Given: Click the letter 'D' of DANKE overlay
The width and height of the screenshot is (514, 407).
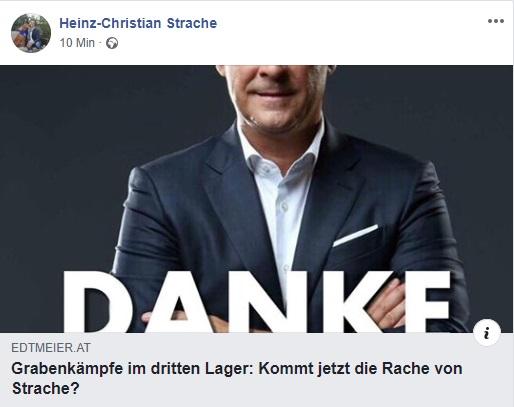Looking at the screenshot, I should 97,302.
